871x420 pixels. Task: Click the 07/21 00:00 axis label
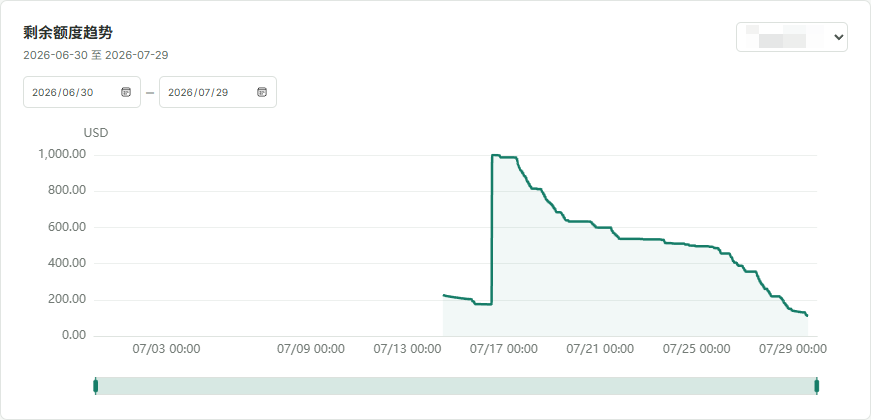[x=600, y=349]
